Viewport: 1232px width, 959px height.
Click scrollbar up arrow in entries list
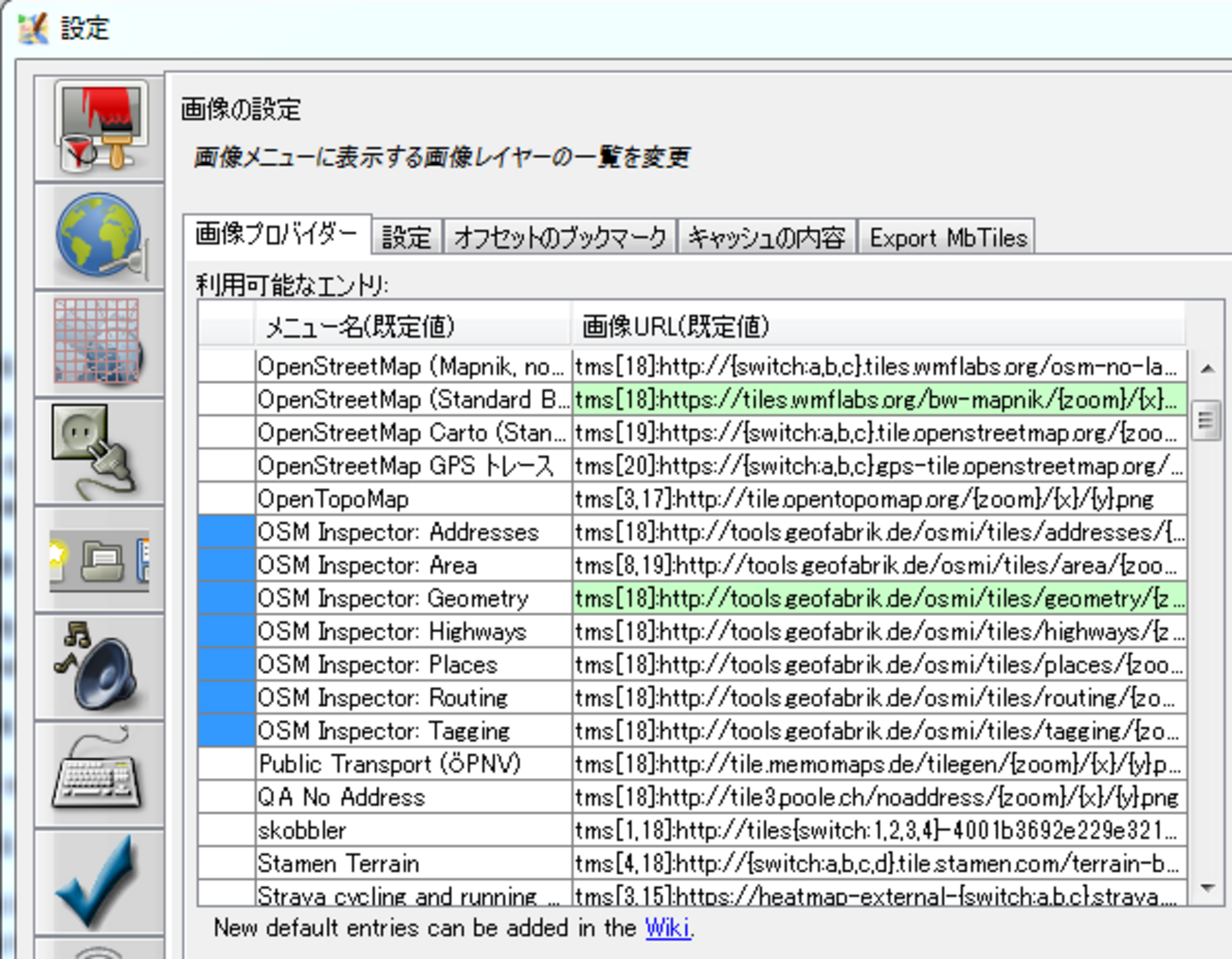(x=1206, y=369)
